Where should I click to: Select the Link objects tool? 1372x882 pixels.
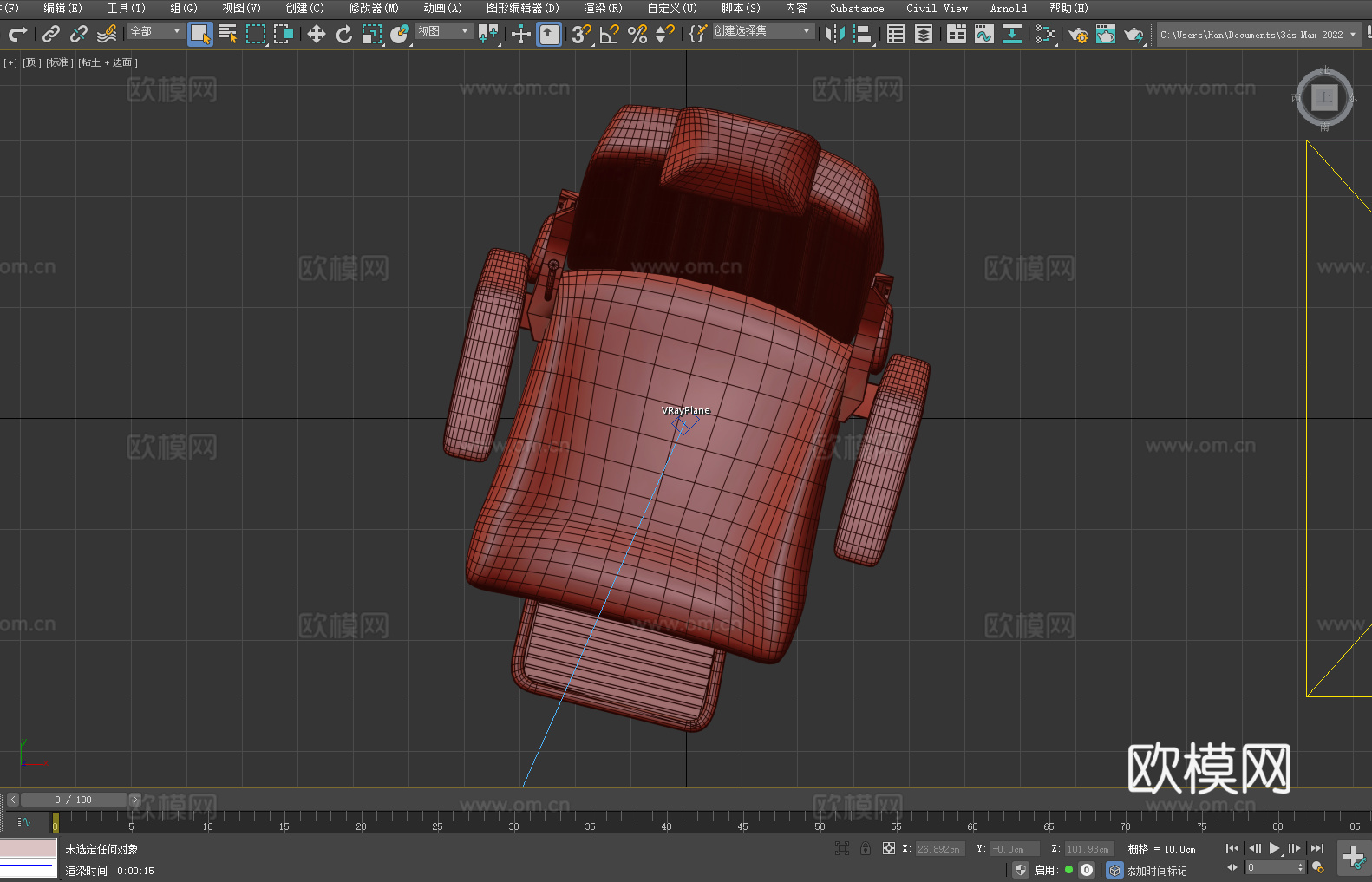coord(51,34)
